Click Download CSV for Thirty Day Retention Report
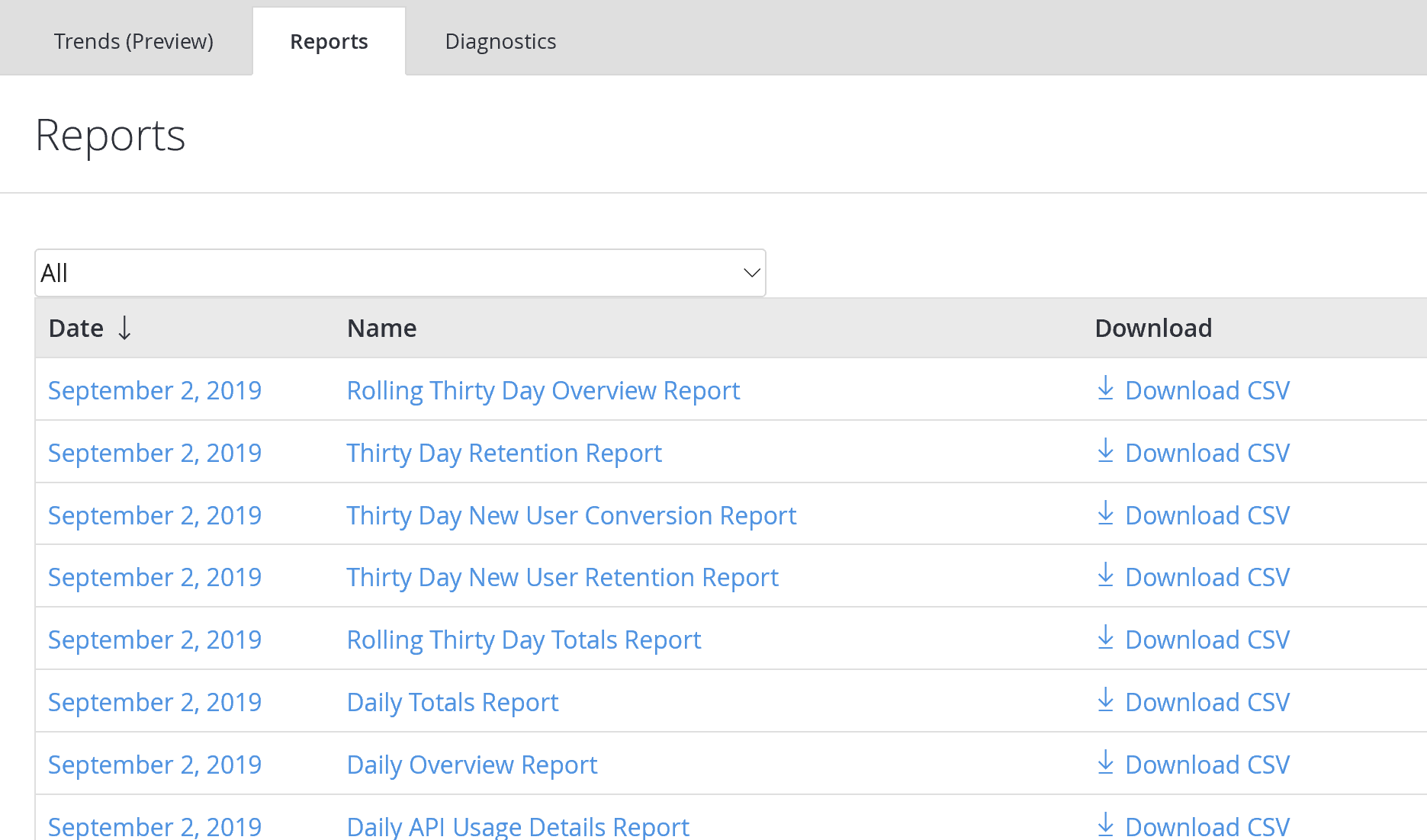 click(1207, 452)
